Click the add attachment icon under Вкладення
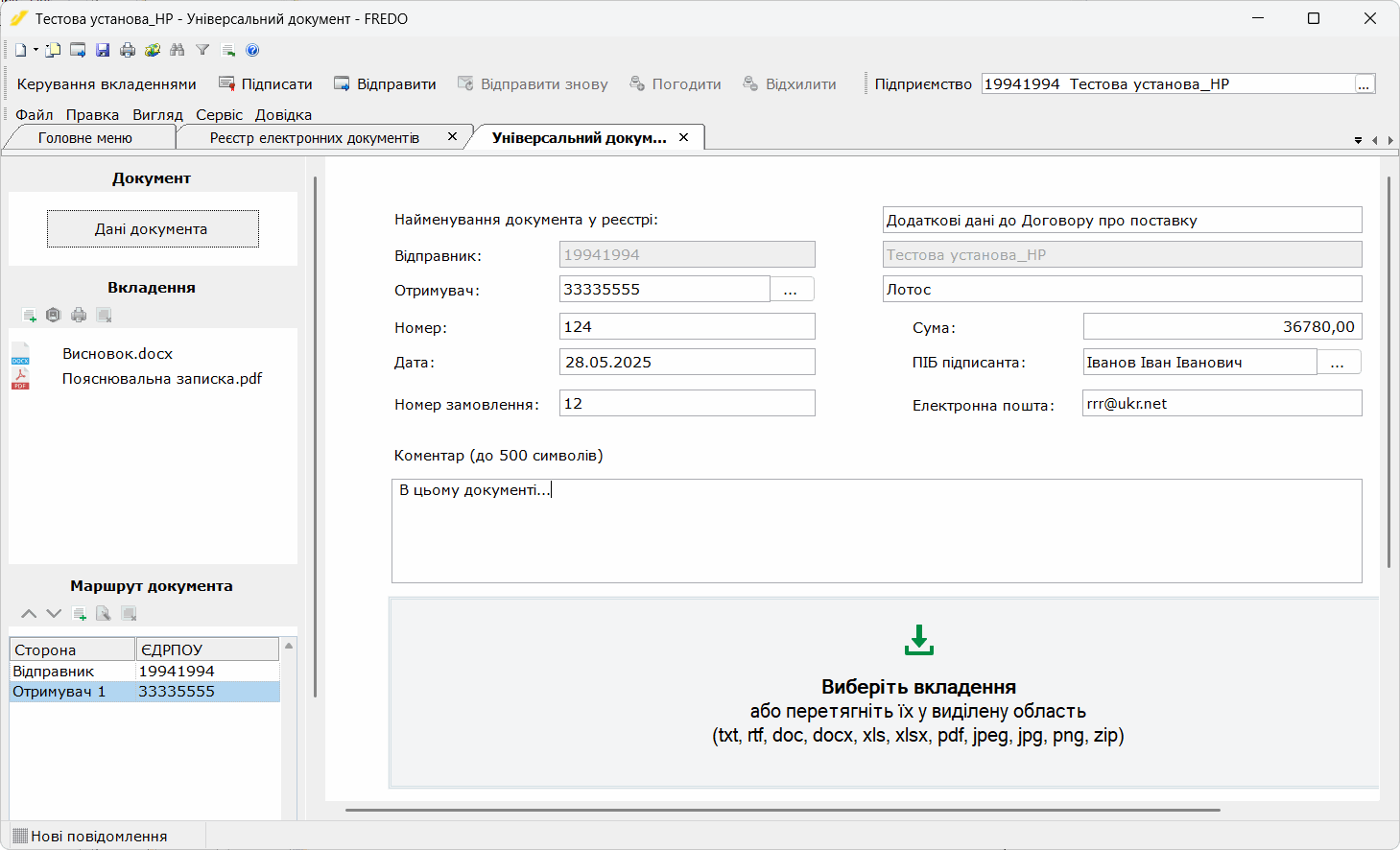Screen dimensions: 1400x850 click(29, 315)
